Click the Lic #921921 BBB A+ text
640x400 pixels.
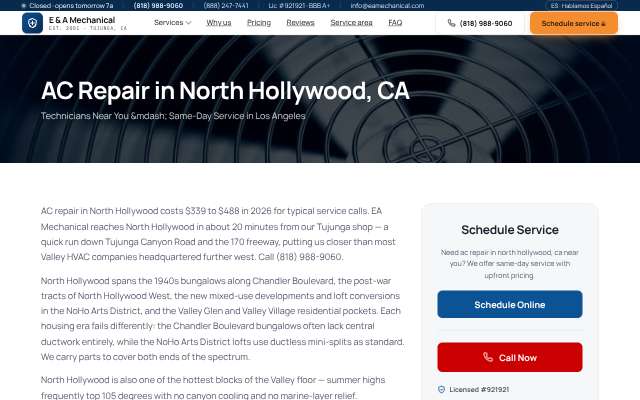click(x=299, y=6)
